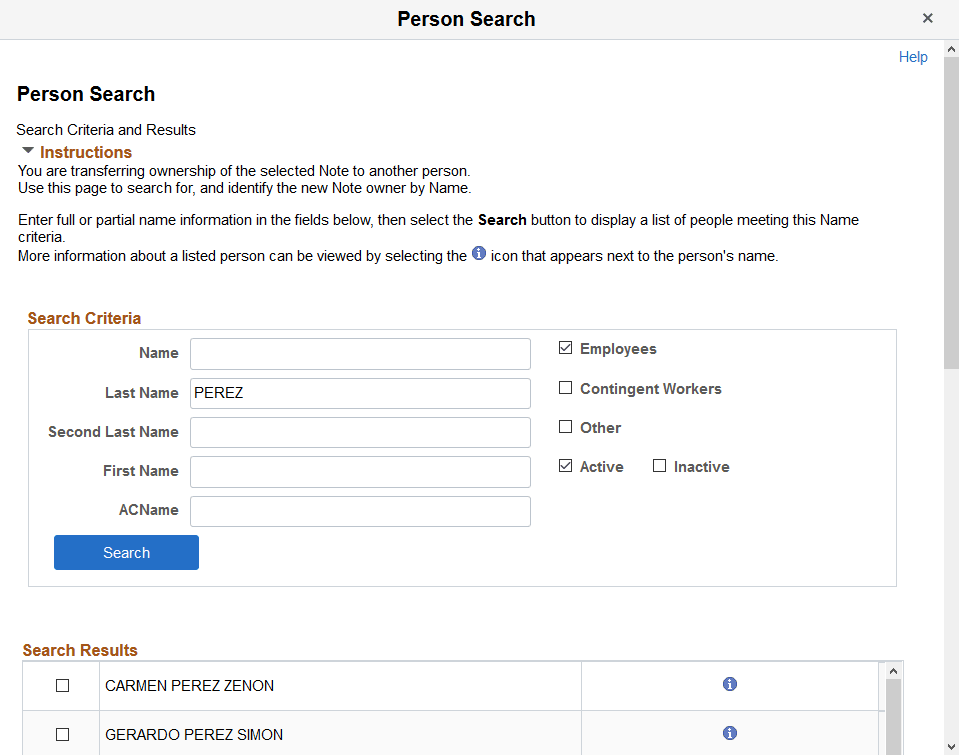Click info icon for GERARDO PEREZ SIMON

pyautogui.click(x=730, y=734)
